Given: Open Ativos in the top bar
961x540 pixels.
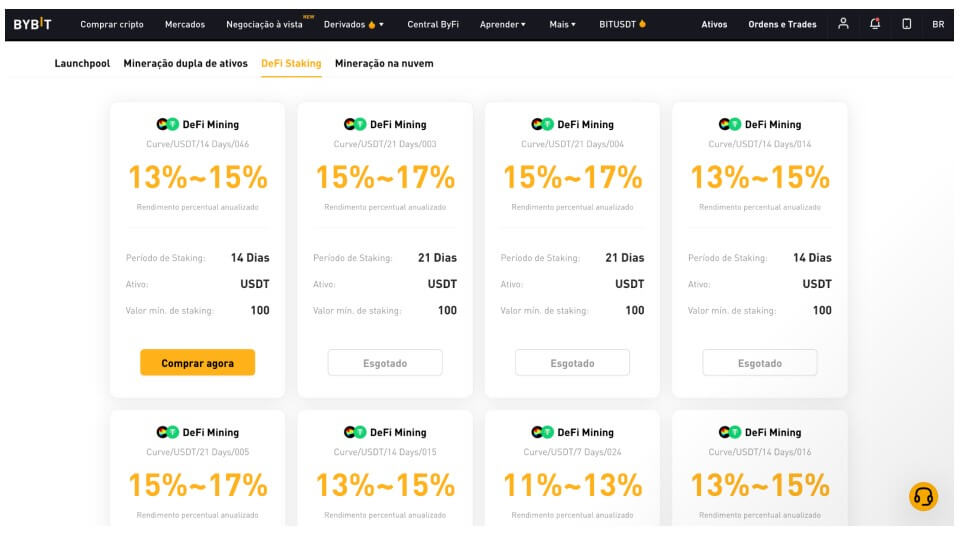Looking at the screenshot, I should click(714, 25).
